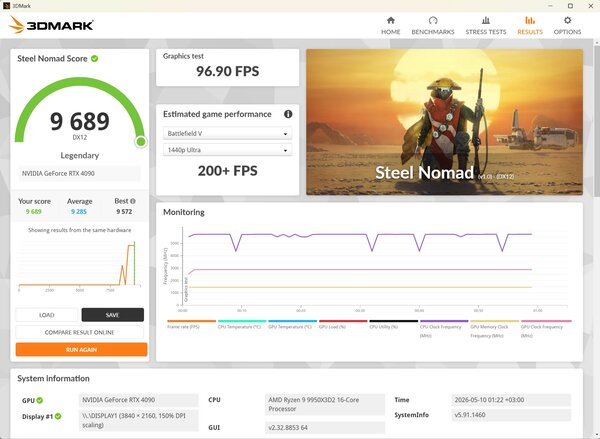
Task: Click the 200+ FPS estimated value
Action: tap(227, 171)
